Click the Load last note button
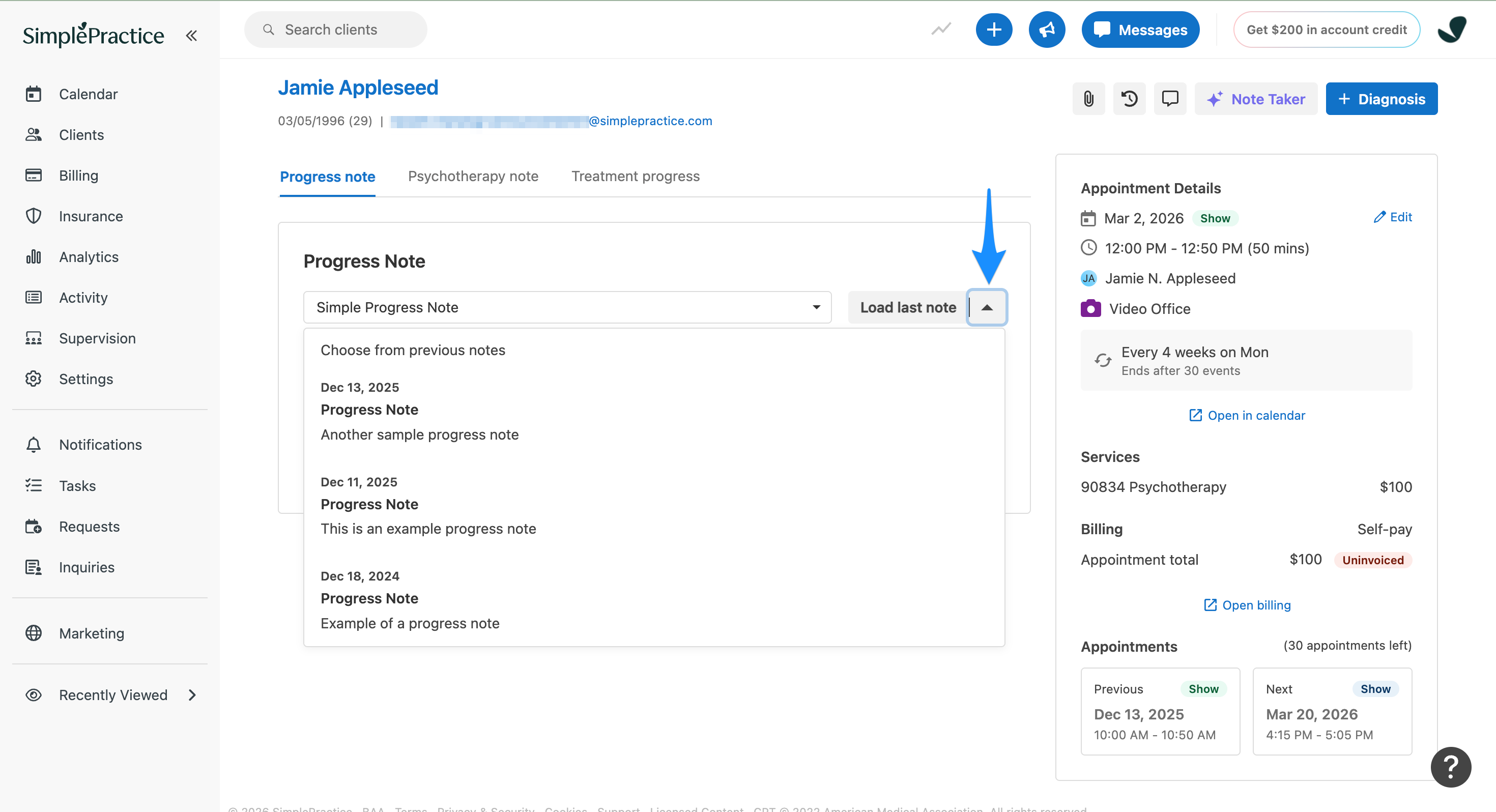 coord(908,307)
